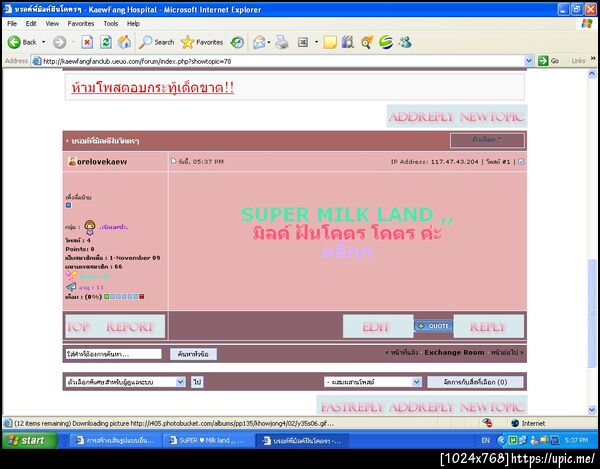Refresh the page with green arrows icon
600x469 pixels.
(x=106, y=42)
